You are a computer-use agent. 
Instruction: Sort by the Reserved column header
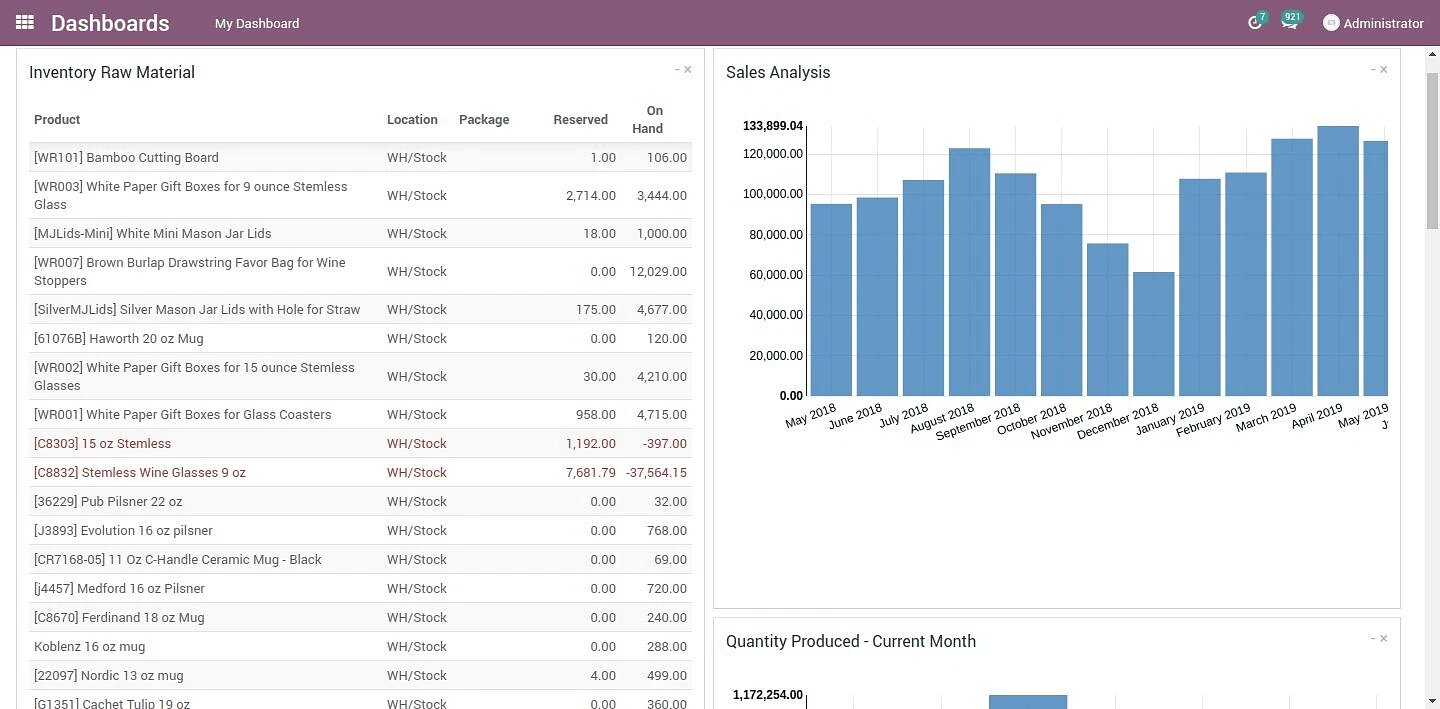coord(580,119)
